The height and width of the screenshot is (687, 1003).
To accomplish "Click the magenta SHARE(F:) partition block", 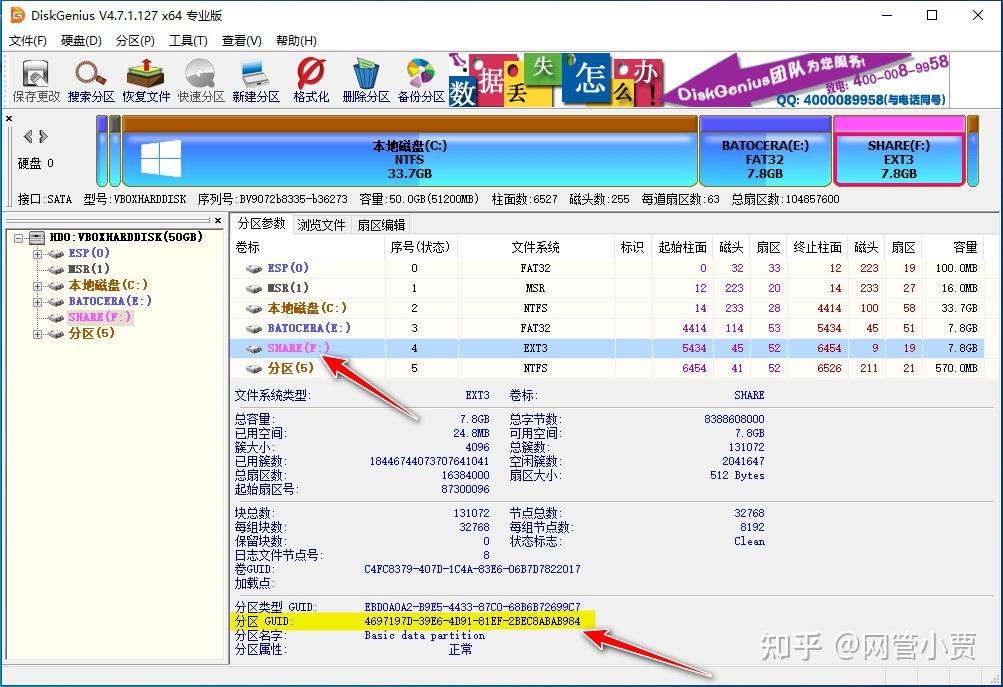I will tap(899, 155).
